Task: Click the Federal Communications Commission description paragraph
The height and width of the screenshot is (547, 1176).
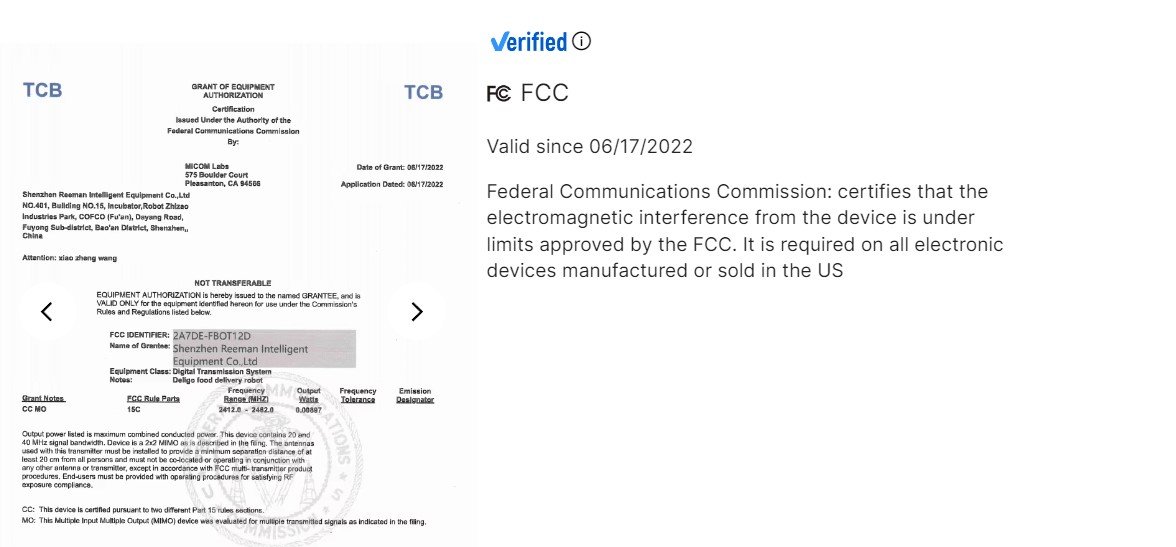Action: pyautogui.click(x=745, y=230)
